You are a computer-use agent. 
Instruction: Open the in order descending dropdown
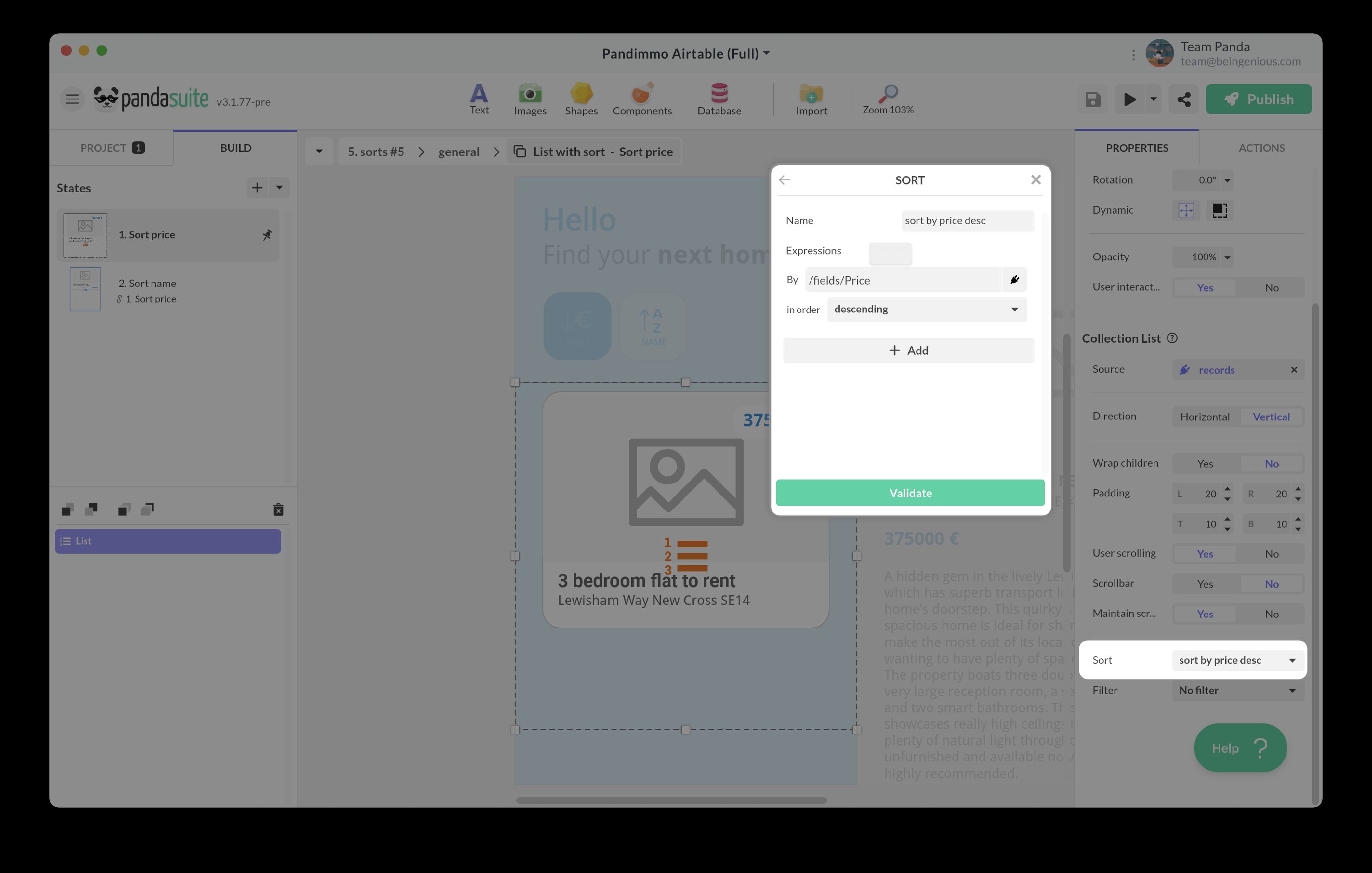tap(927, 309)
